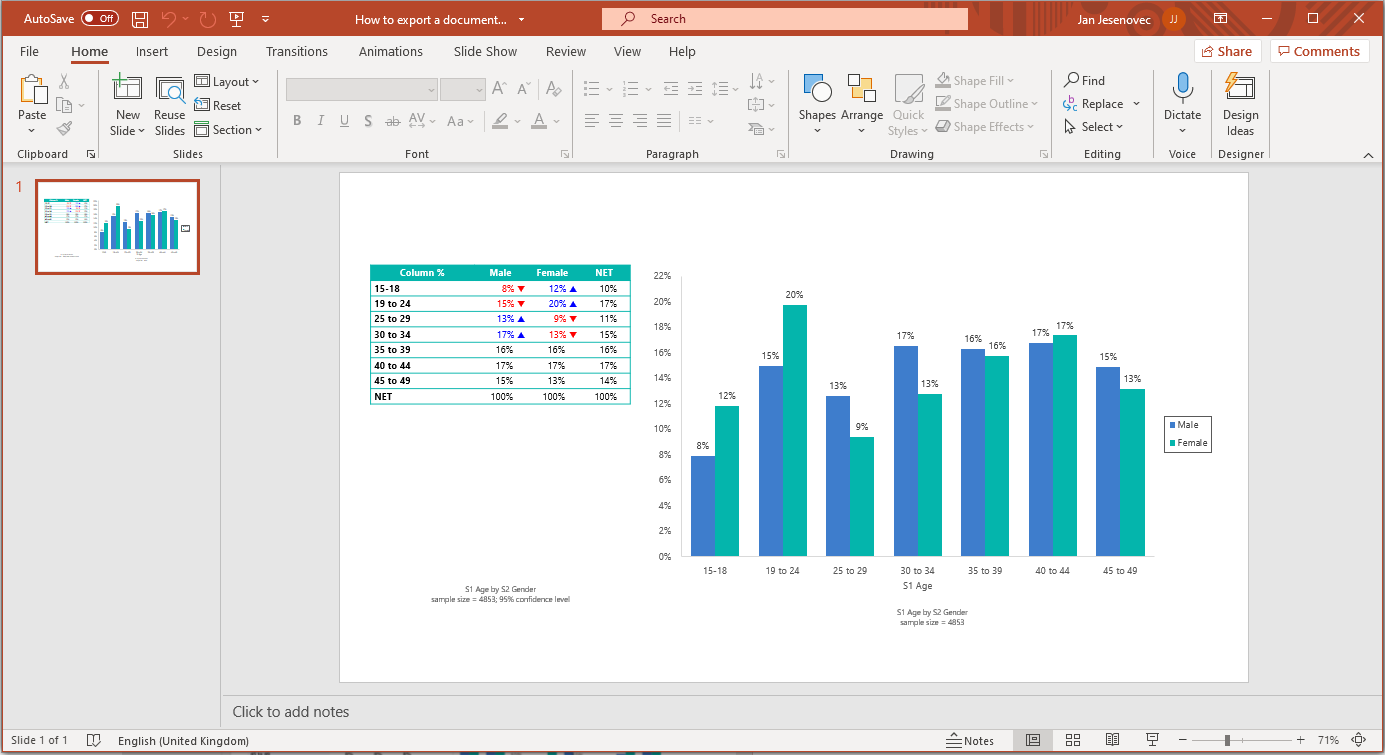Open the Animations tab
Image resolution: width=1385 pixels, height=755 pixels.
pos(391,51)
